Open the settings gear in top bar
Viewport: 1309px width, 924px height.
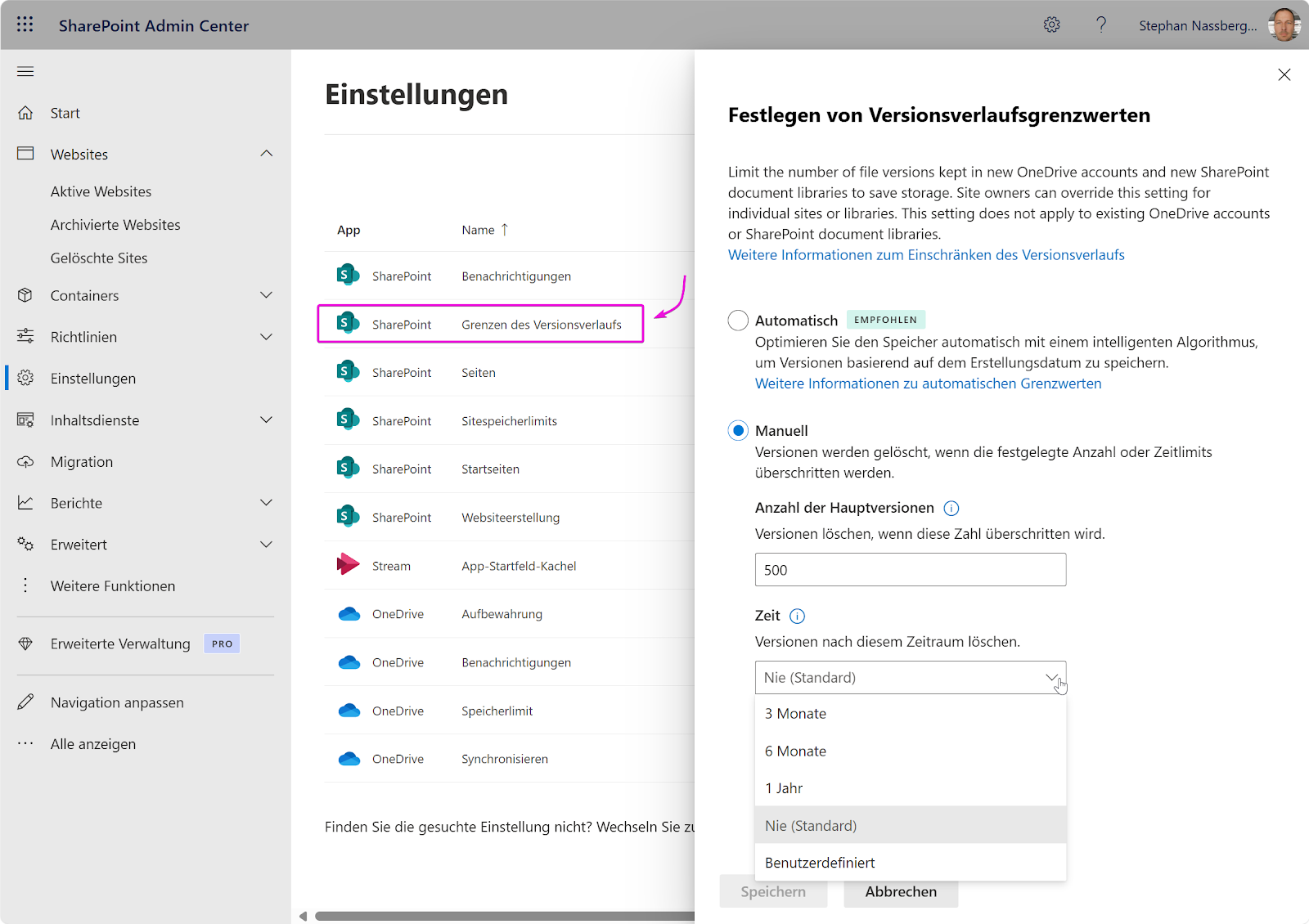pos(1052,25)
